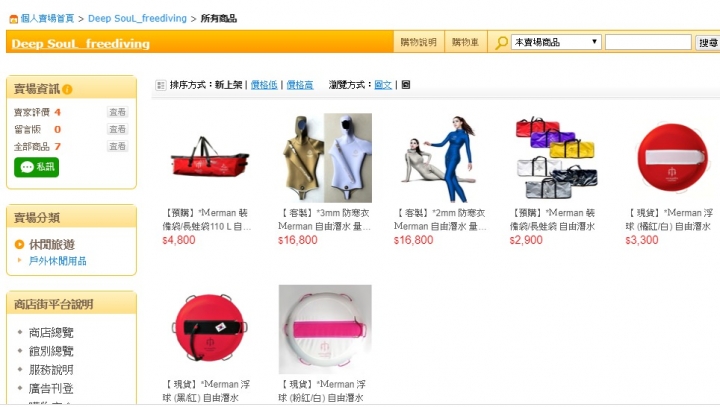
Task: Click Deep SouL_freediving breadcrumb link
Action: 137,18
